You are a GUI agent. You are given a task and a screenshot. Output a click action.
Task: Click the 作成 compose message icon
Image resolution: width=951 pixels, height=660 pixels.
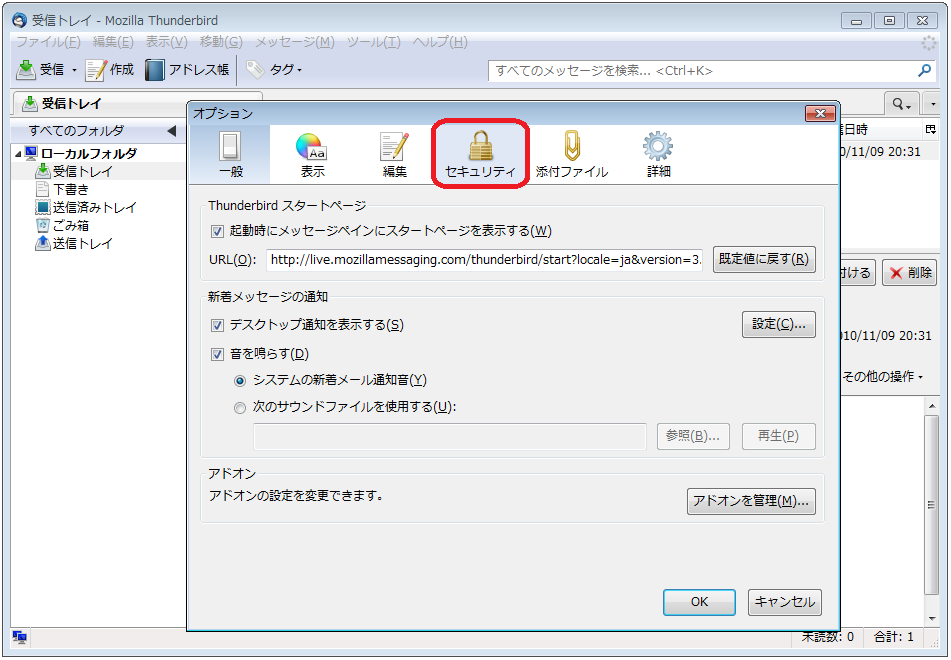(96, 70)
